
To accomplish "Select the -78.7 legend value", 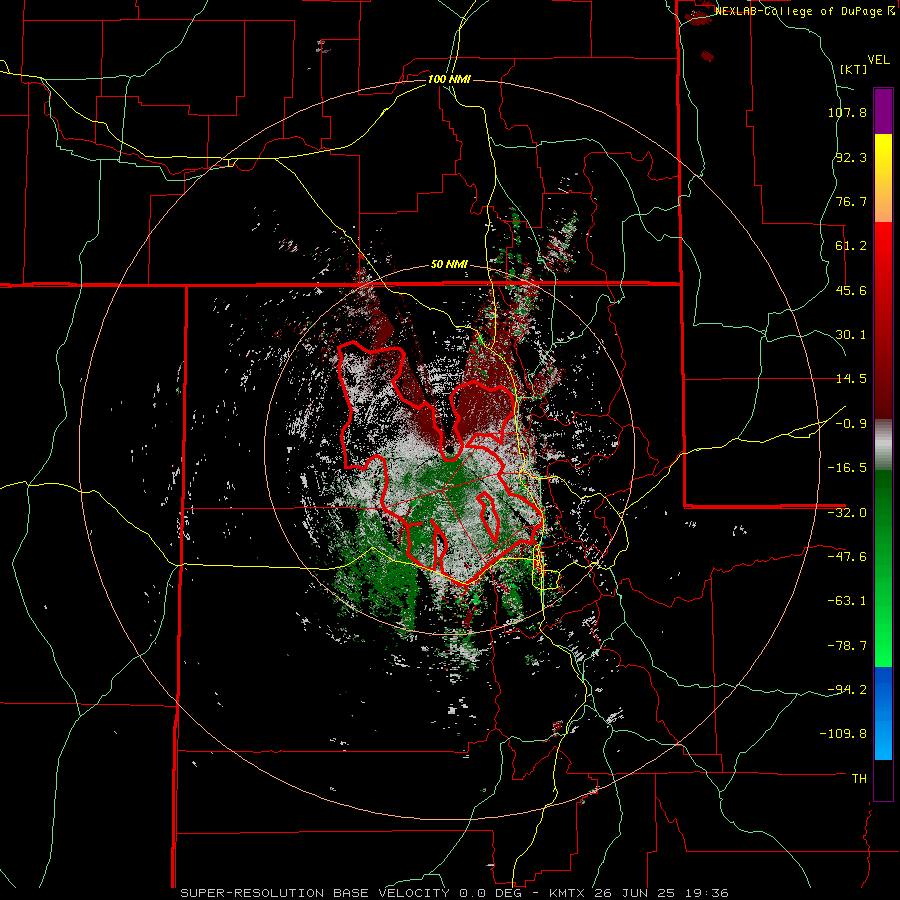I will click(x=847, y=646).
